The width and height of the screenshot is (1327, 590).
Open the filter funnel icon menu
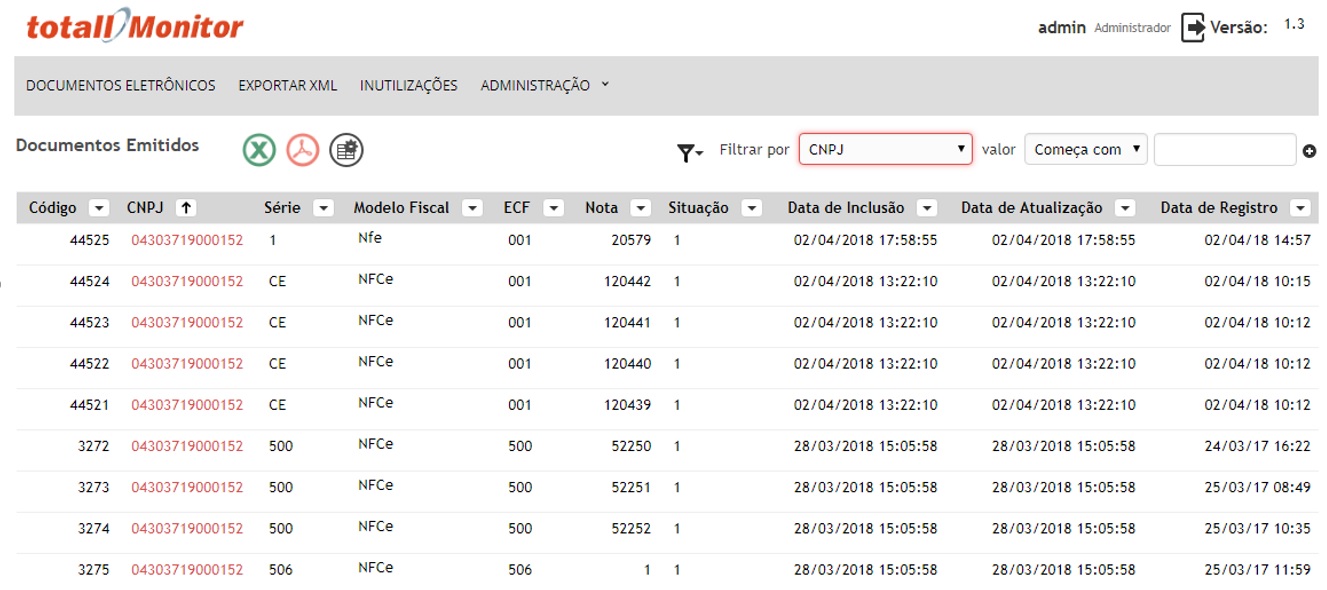[x=690, y=152]
